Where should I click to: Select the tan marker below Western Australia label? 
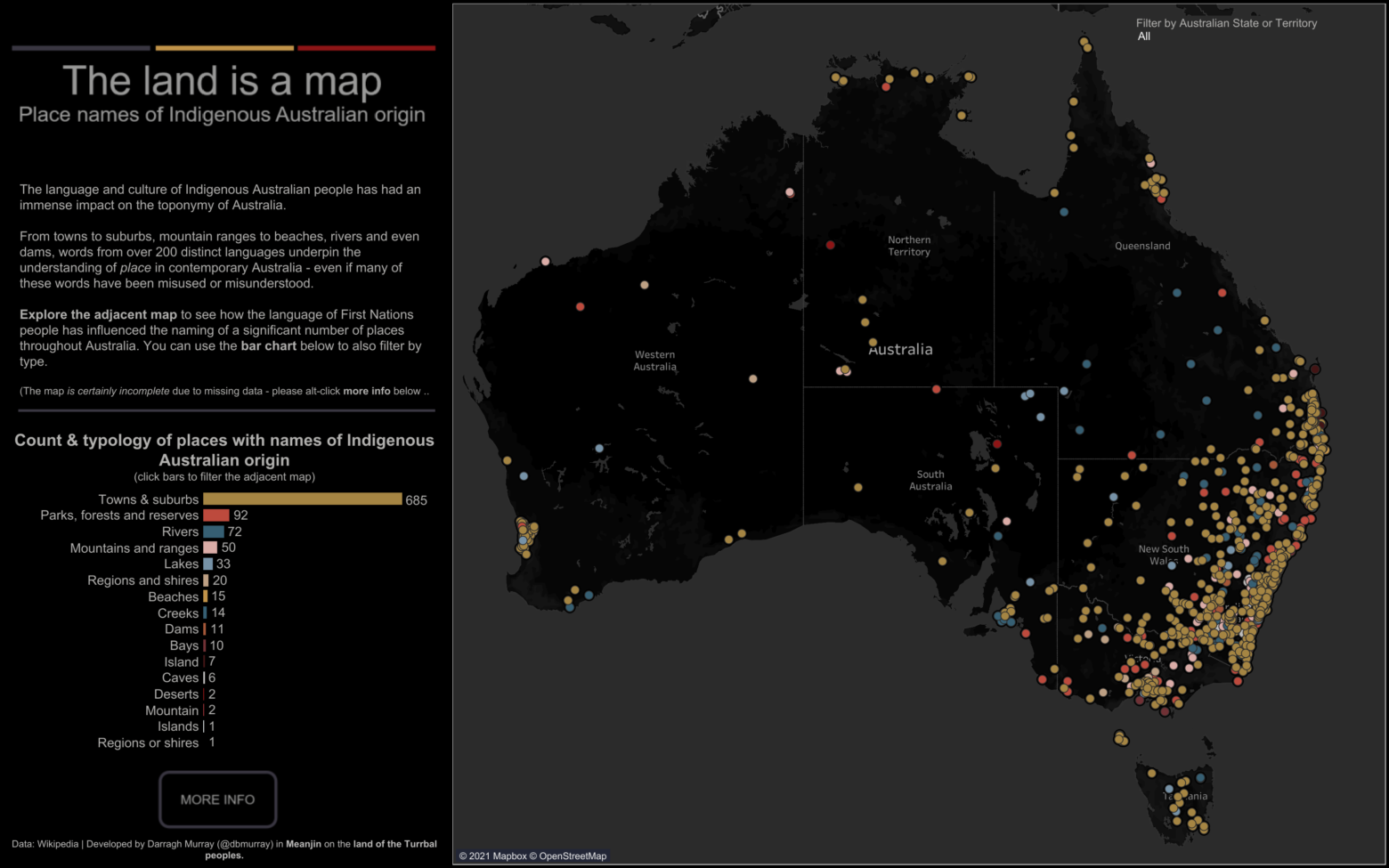(x=752, y=378)
